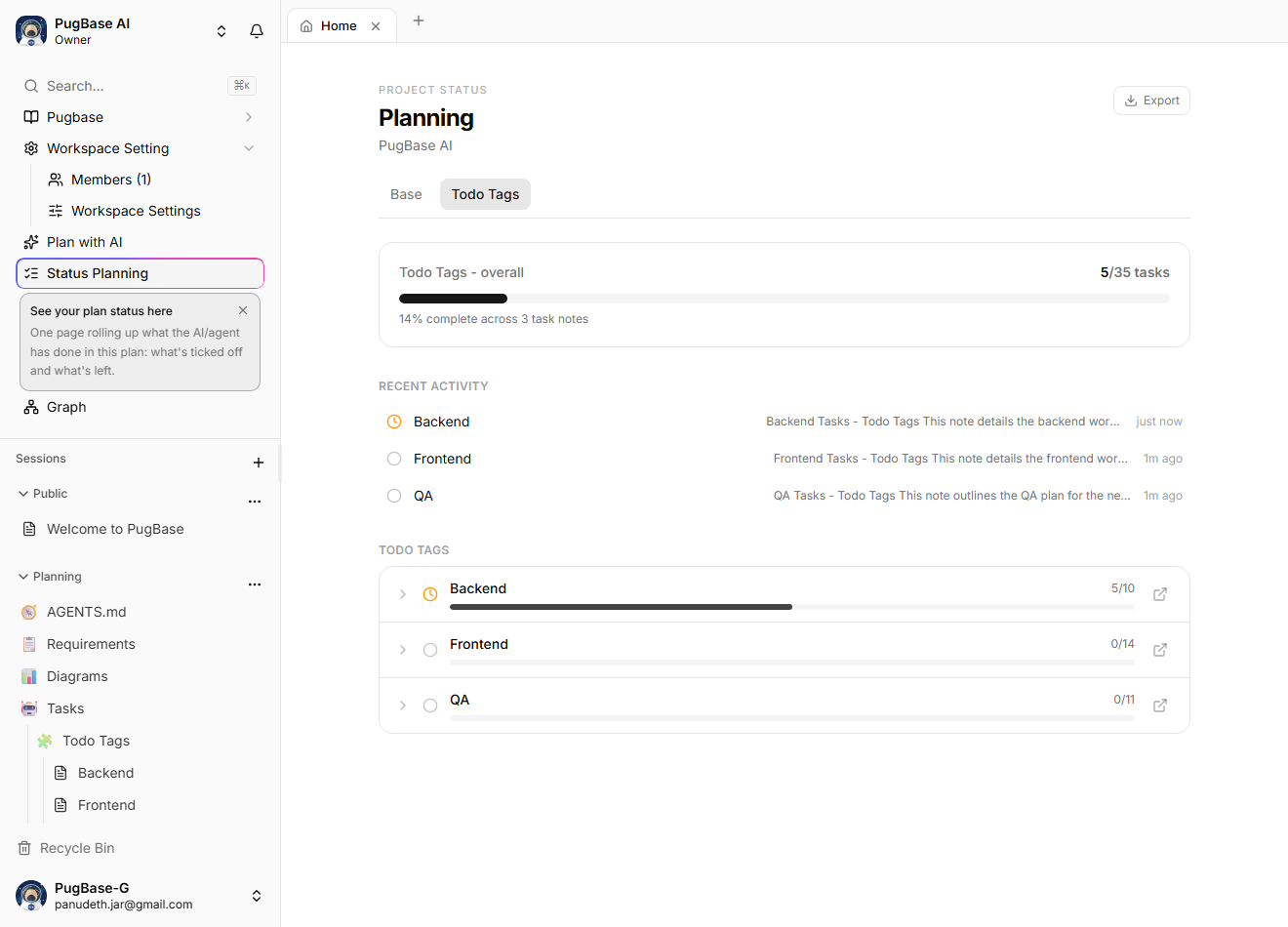The width and height of the screenshot is (1288, 927).
Task: Click the Todo Tags overall progress bar
Action: 785,299
